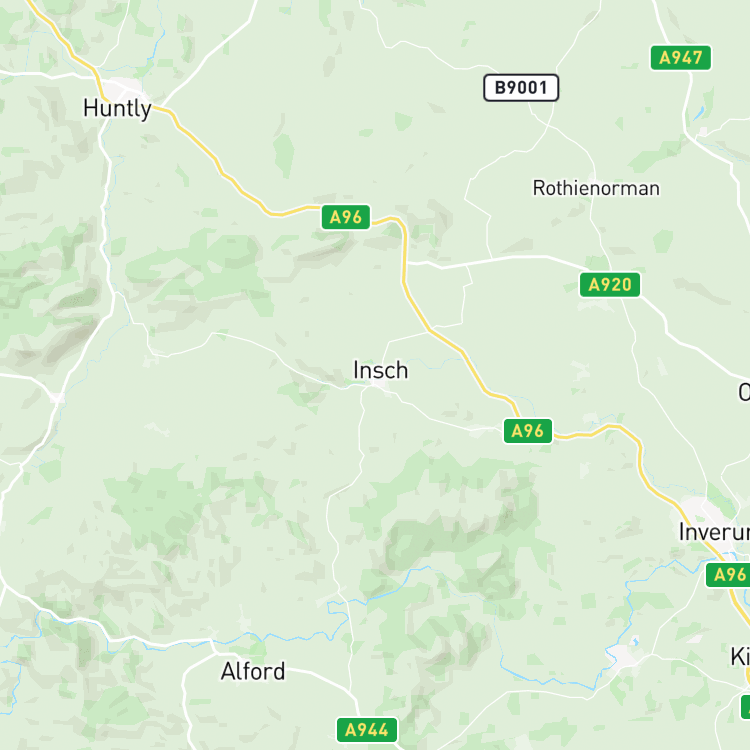Click the small blue lake near A947
The image size is (750, 750).
(699, 113)
